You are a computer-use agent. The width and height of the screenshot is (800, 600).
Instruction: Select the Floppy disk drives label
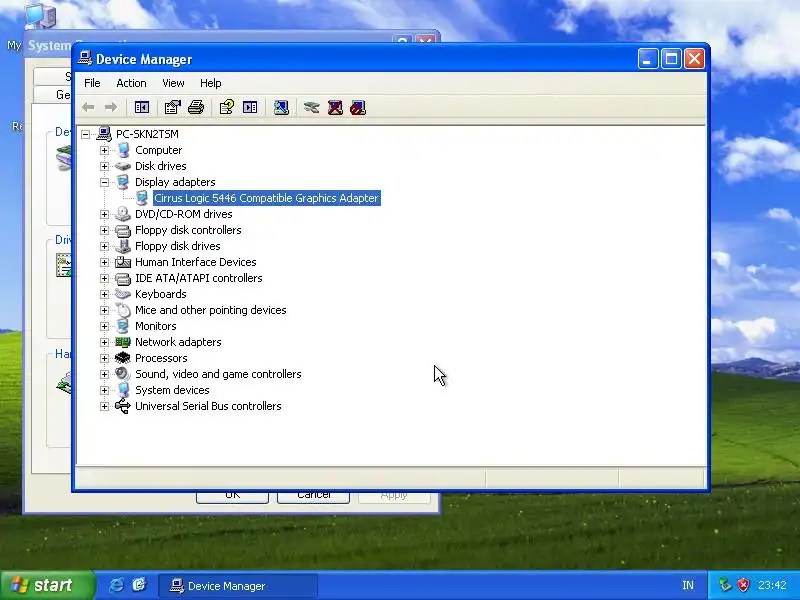(x=178, y=246)
